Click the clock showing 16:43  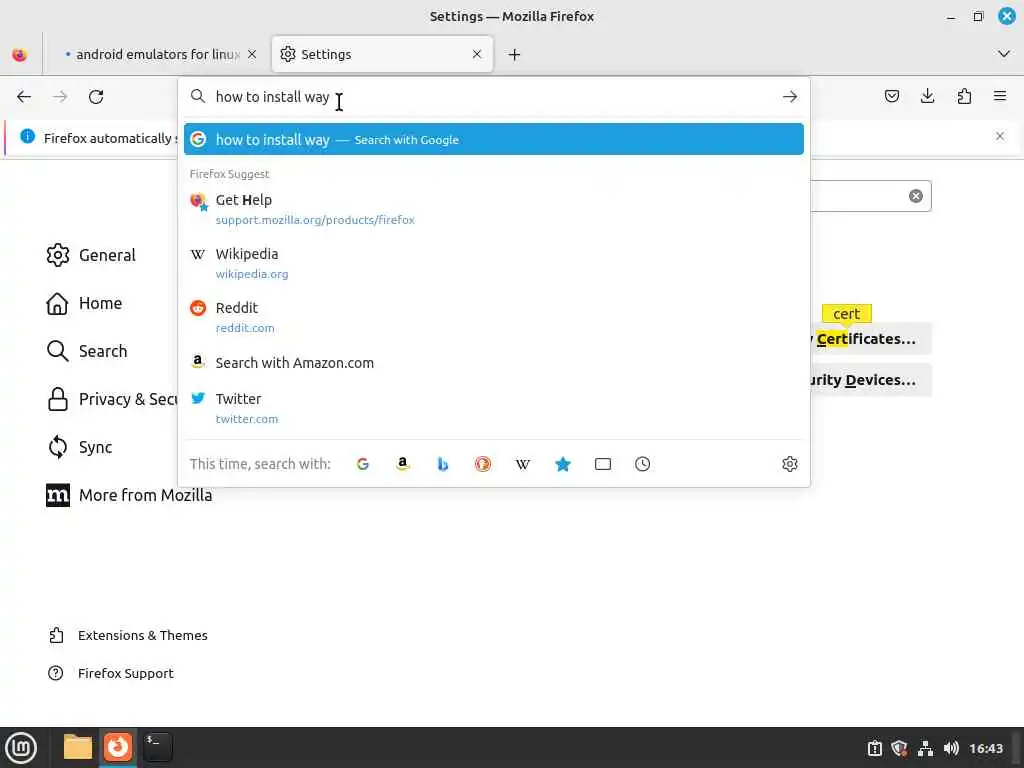pyautogui.click(x=986, y=748)
